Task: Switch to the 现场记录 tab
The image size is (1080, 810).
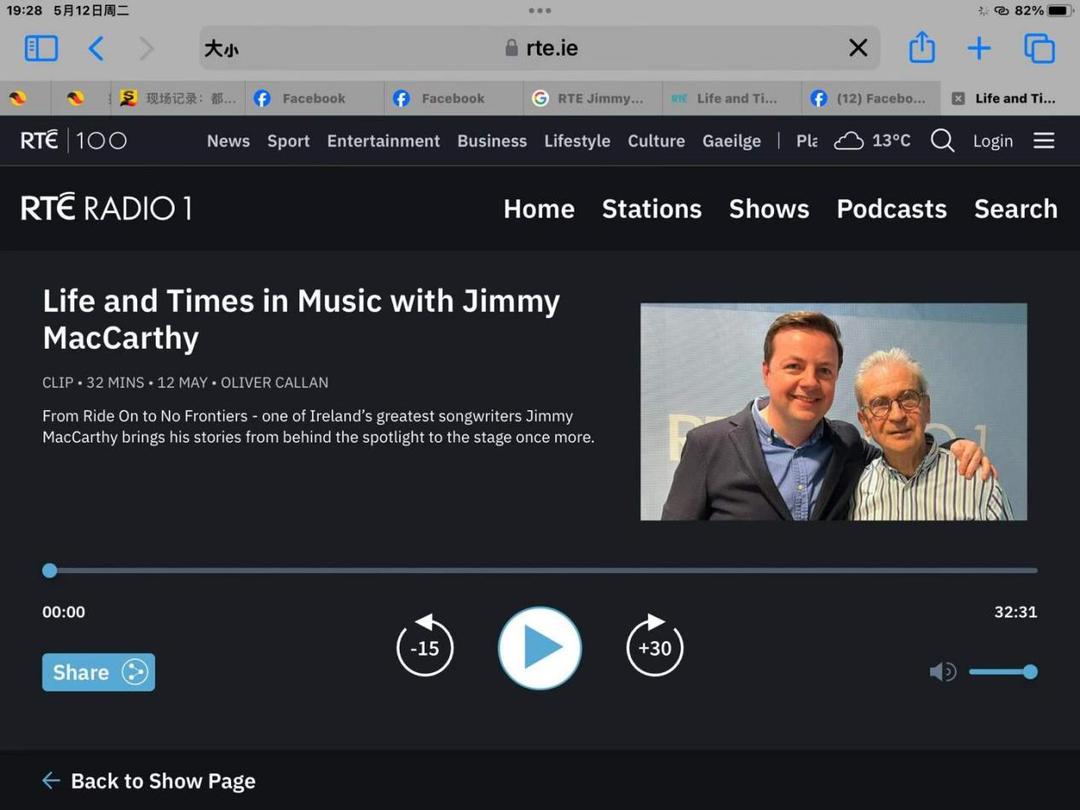Action: (x=178, y=98)
